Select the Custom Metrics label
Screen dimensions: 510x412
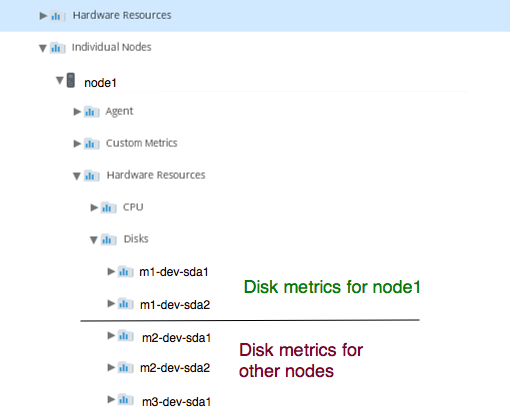142,143
